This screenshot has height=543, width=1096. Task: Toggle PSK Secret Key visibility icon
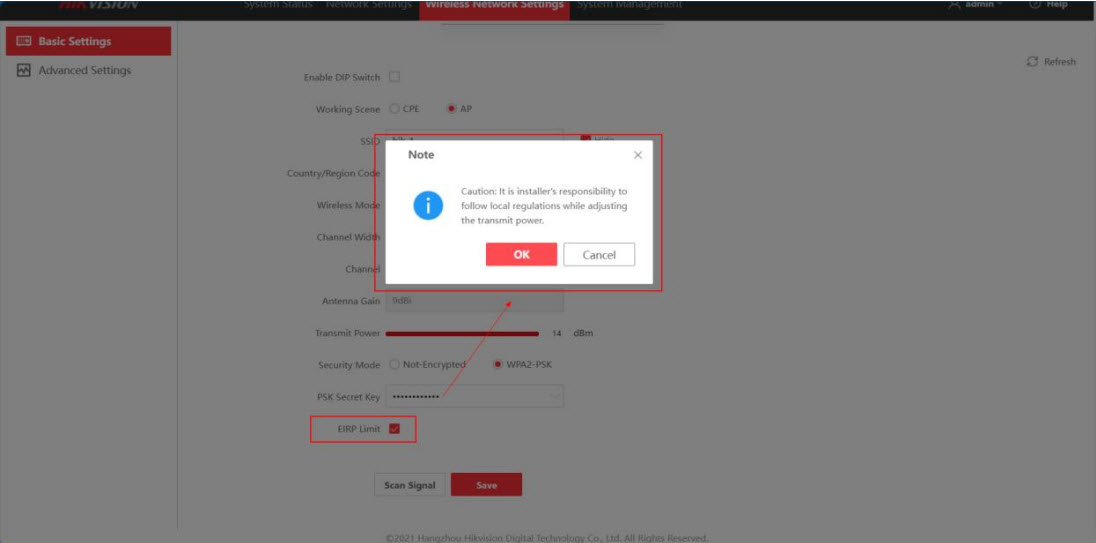pos(553,397)
